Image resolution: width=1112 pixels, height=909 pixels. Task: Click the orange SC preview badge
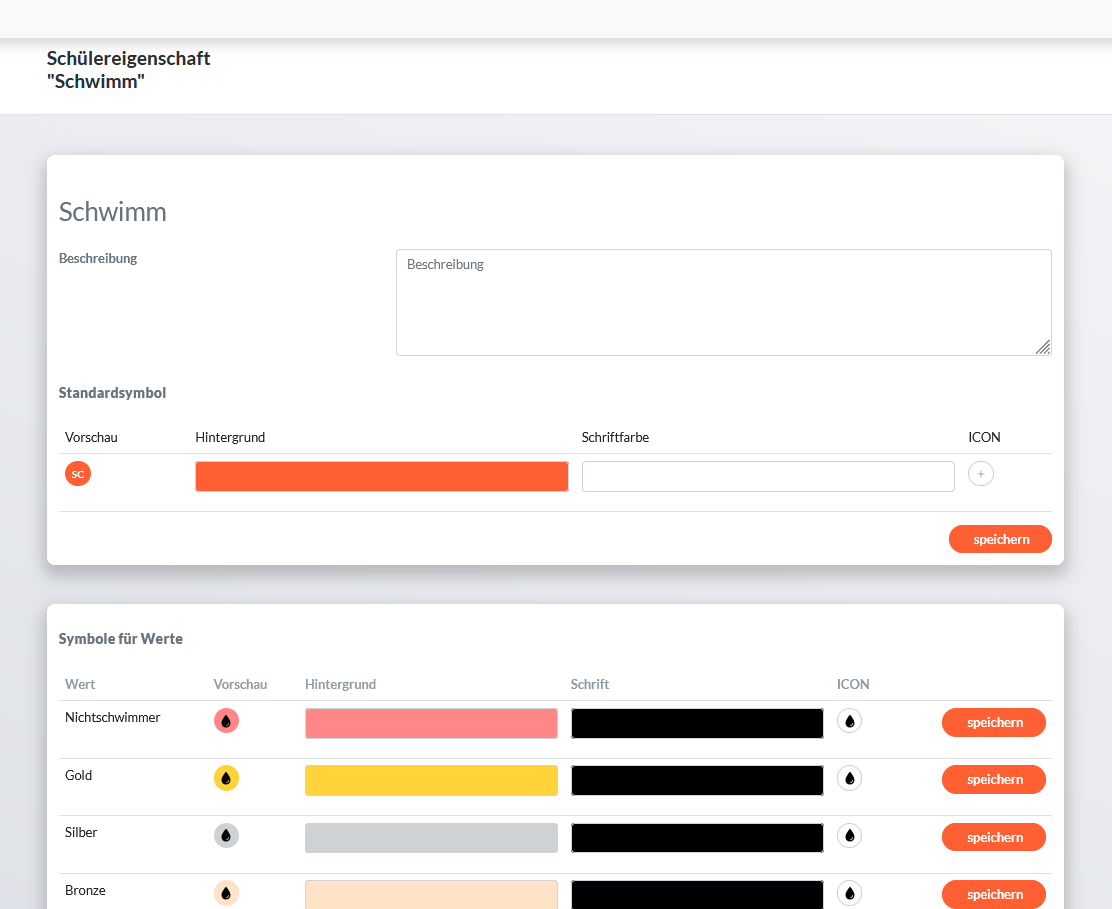point(78,474)
